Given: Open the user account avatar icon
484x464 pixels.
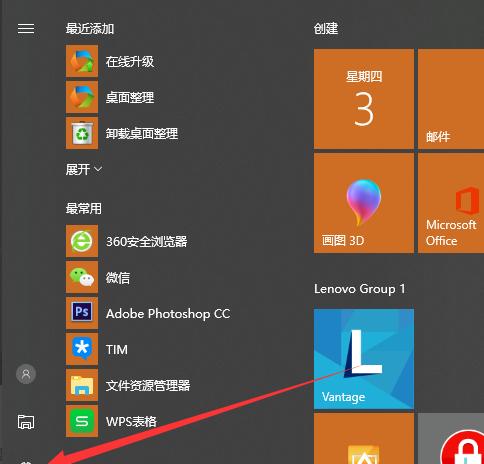Looking at the screenshot, I should pyautogui.click(x=26, y=374).
